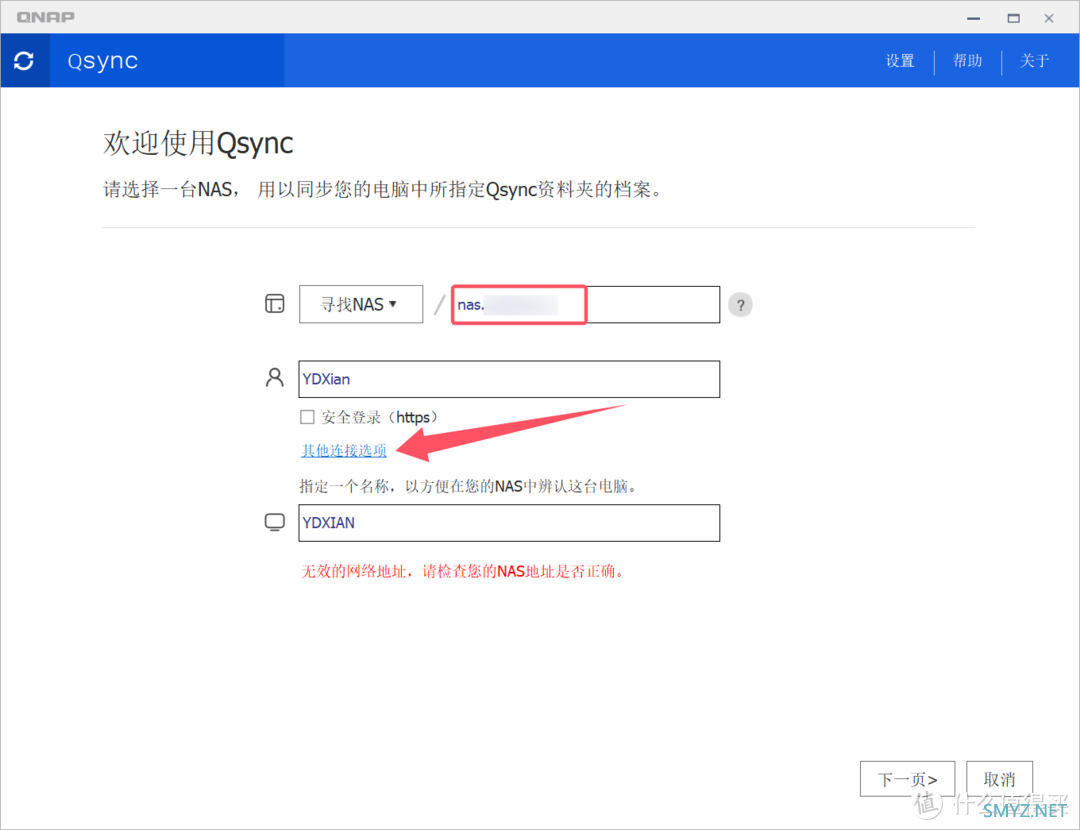Focus the computer name field containing YDXIAN

(x=509, y=523)
